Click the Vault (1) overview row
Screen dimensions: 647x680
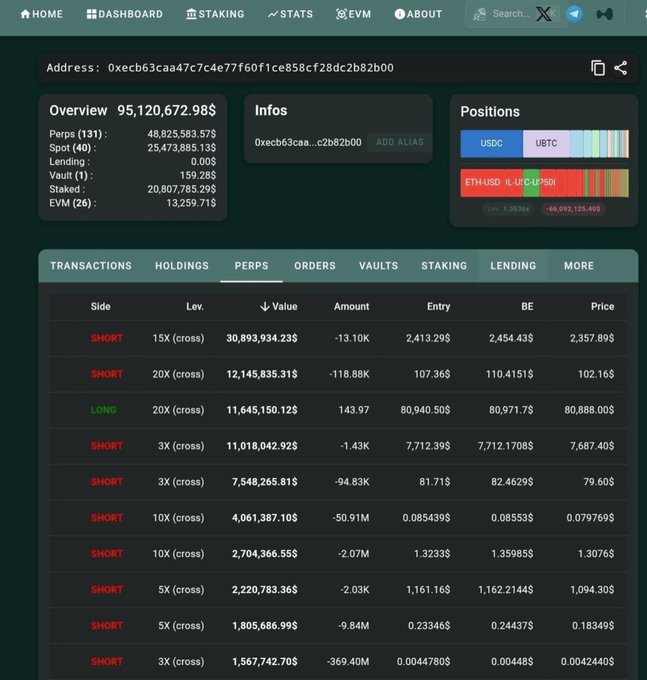[x=132, y=176]
